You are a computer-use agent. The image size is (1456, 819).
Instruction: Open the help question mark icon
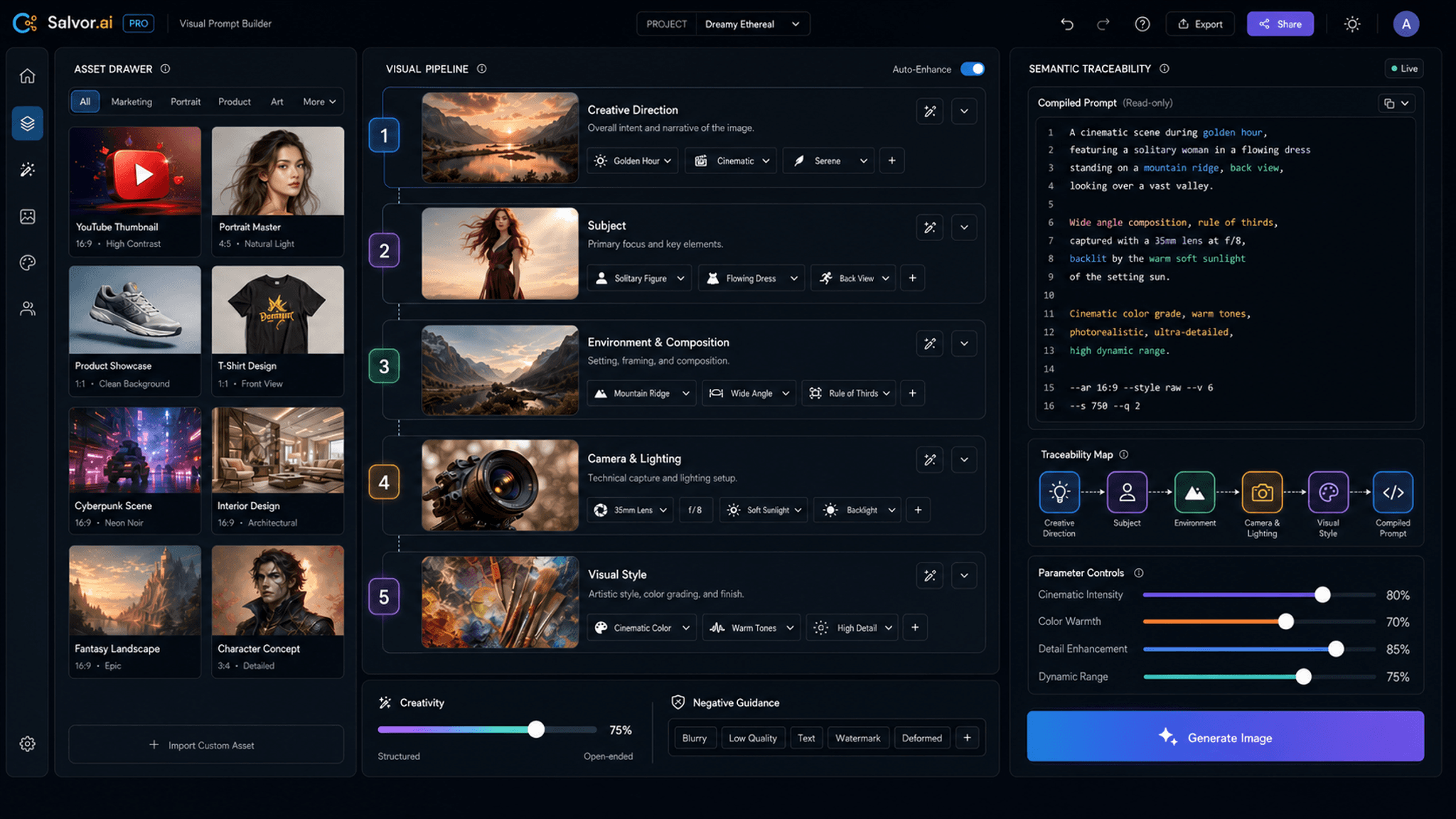click(1142, 24)
